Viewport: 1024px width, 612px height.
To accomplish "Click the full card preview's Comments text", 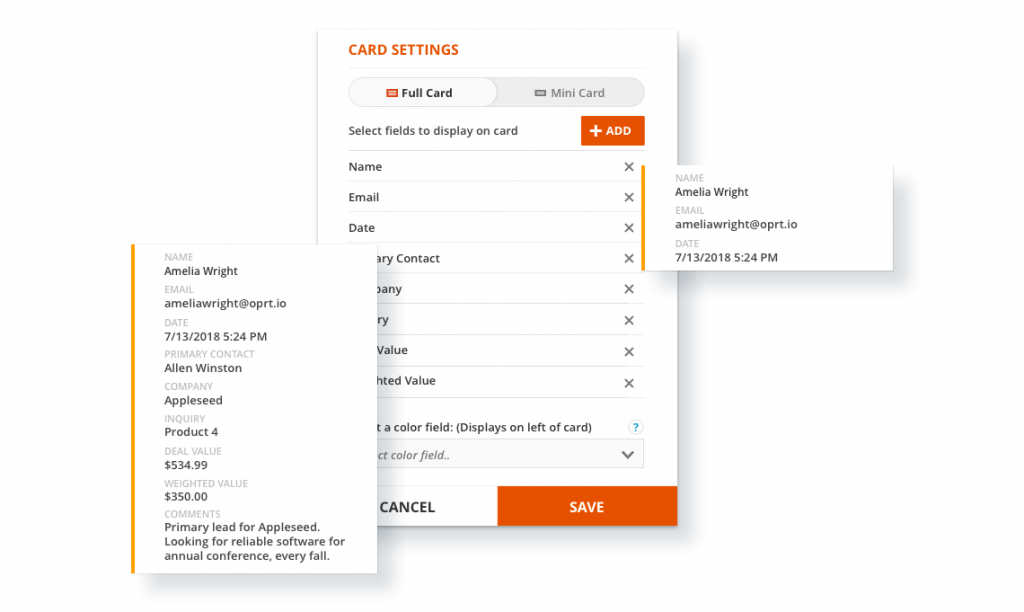I will coord(255,542).
